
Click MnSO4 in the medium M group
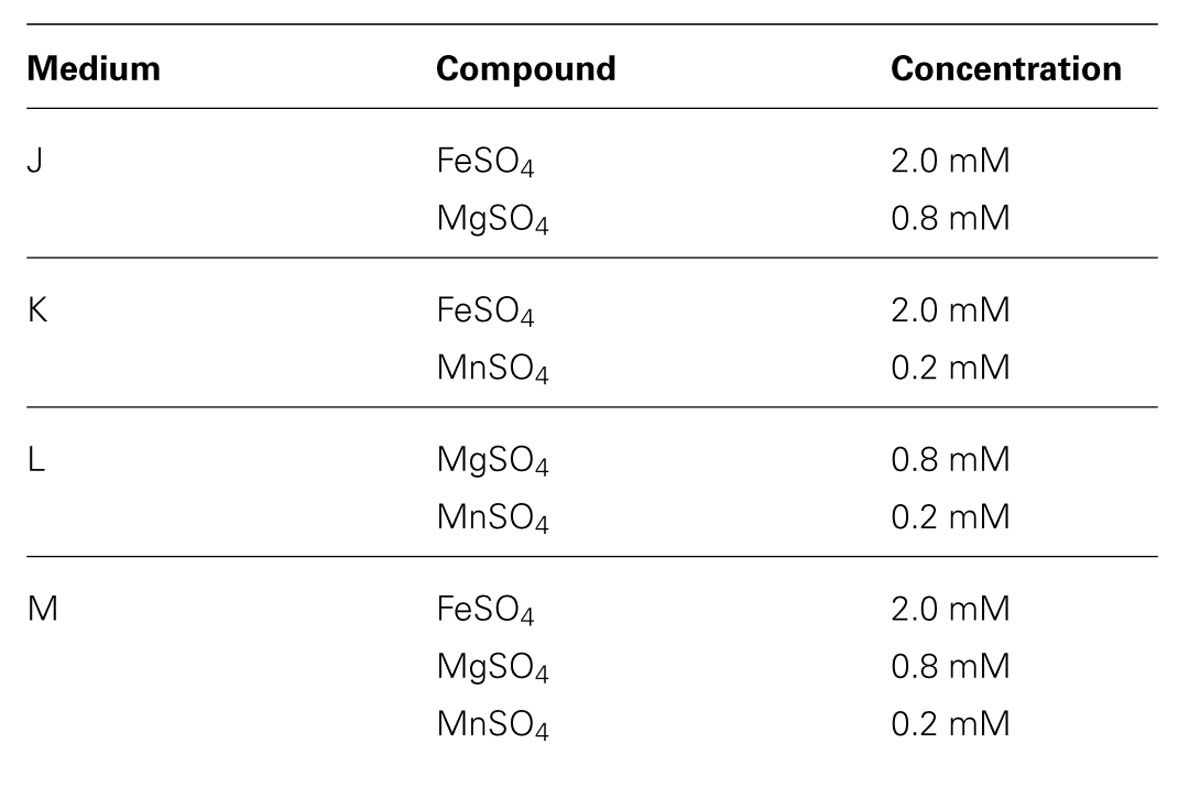pyautogui.click(x=492, y=725)
